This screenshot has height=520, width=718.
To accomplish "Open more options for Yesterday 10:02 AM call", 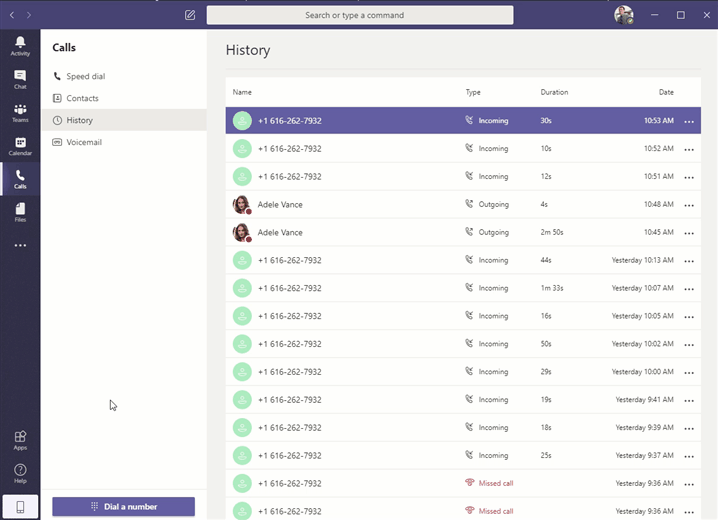I will pos(689,345).
